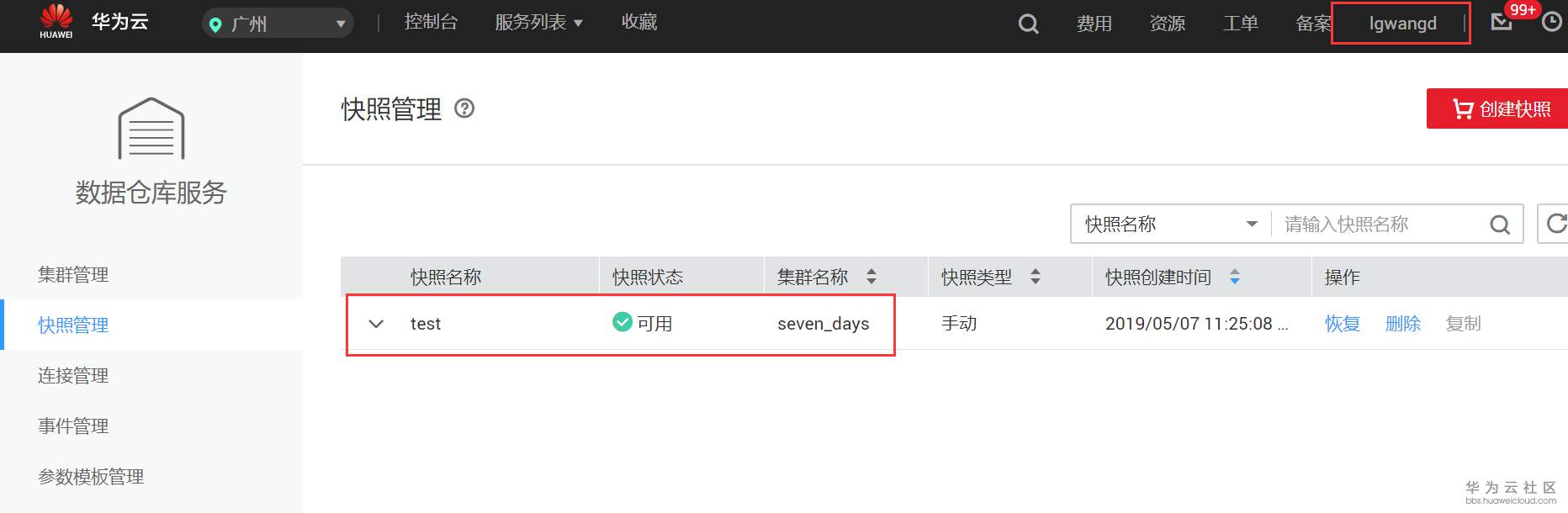Sort by 集群名称 column arrows
This screenshot has width=1568, height=513.
tap(871, 277)
